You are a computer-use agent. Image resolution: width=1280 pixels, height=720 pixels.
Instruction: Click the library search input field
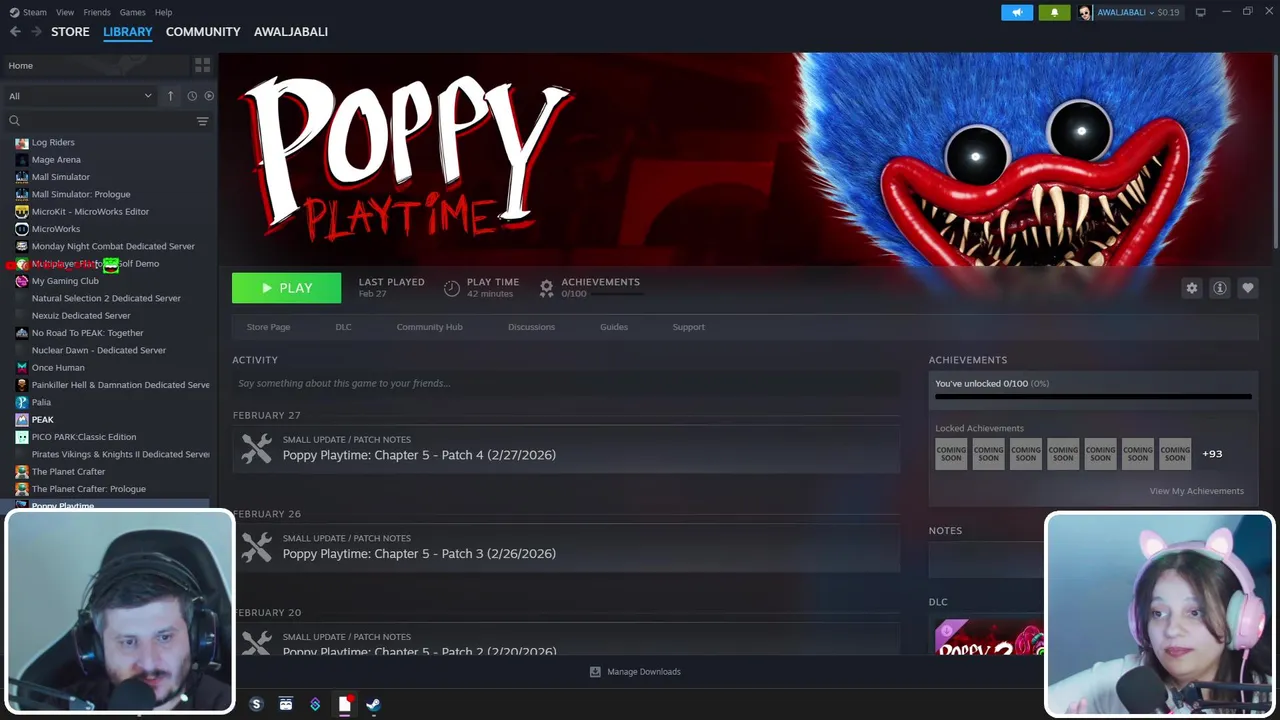click(x=106, y=121)
